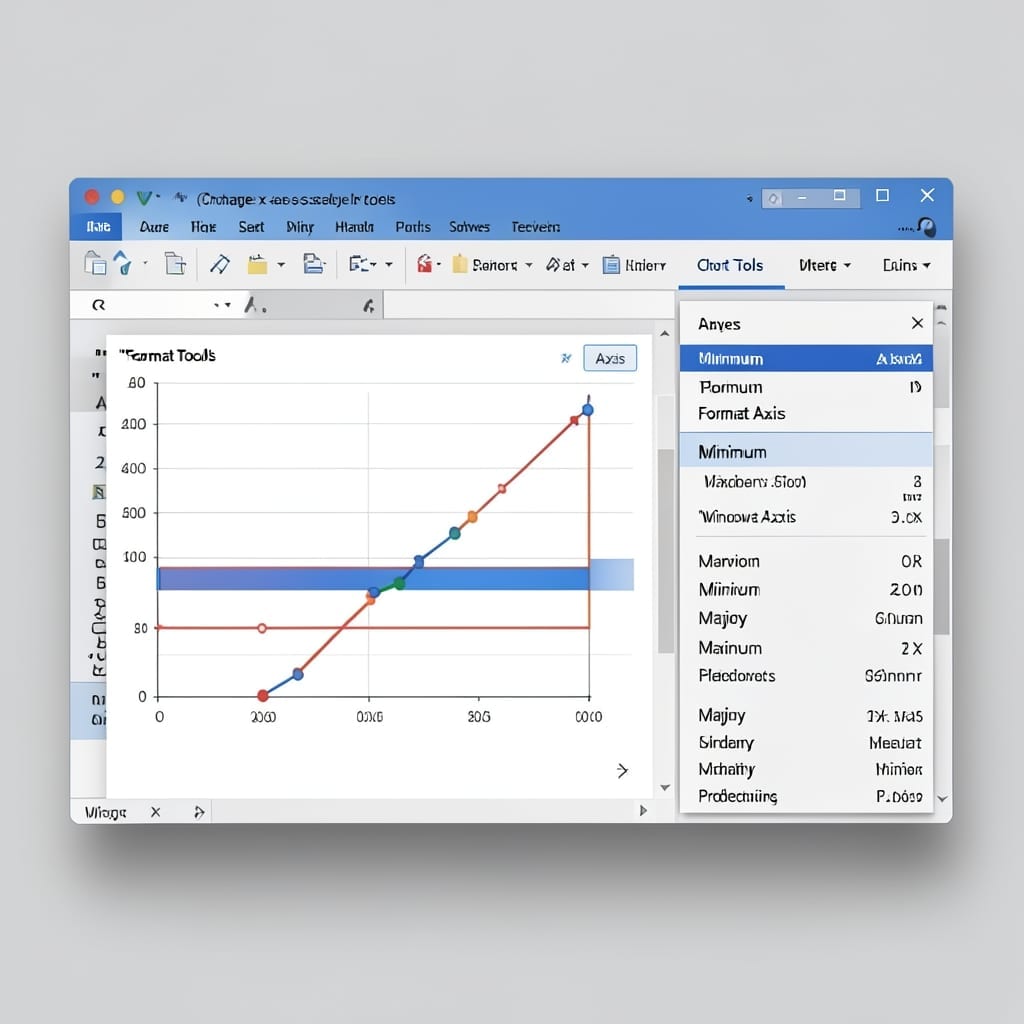Click the right arrow below the chart

(622, 771)
